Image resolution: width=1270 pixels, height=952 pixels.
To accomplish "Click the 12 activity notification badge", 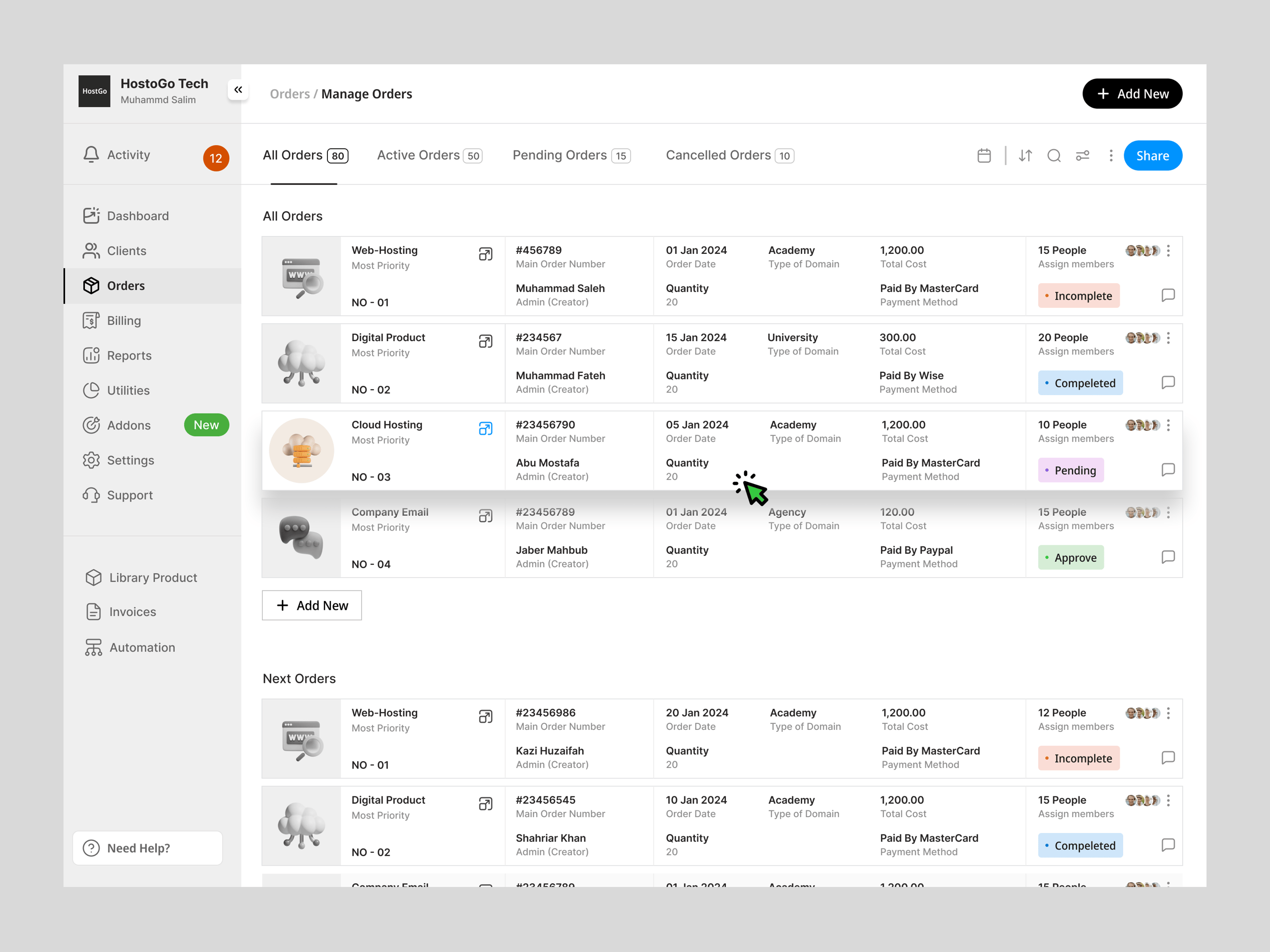I will [x=216, y=158].
